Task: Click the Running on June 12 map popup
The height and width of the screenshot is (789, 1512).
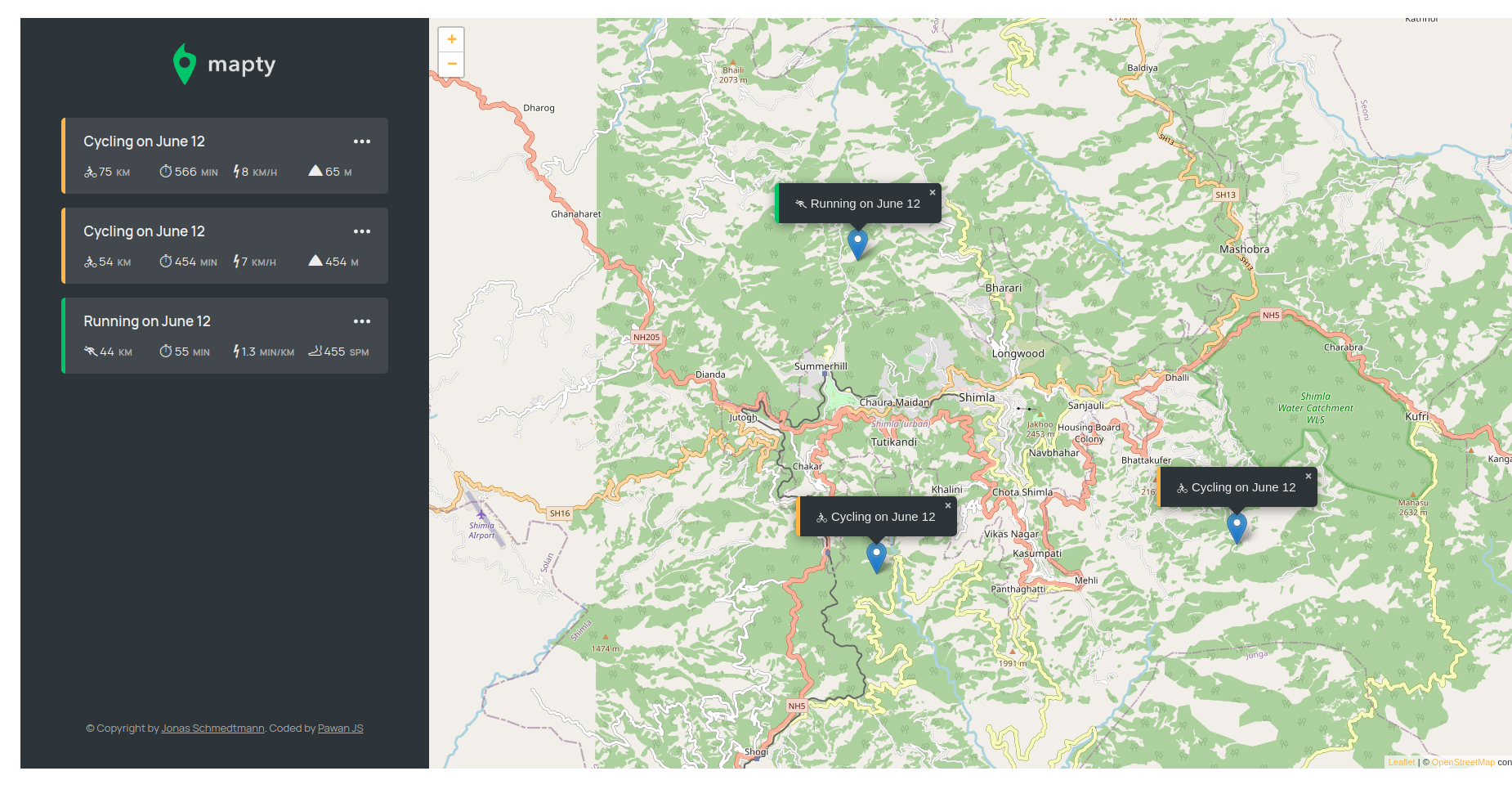Action: click(x=858, y=204)
